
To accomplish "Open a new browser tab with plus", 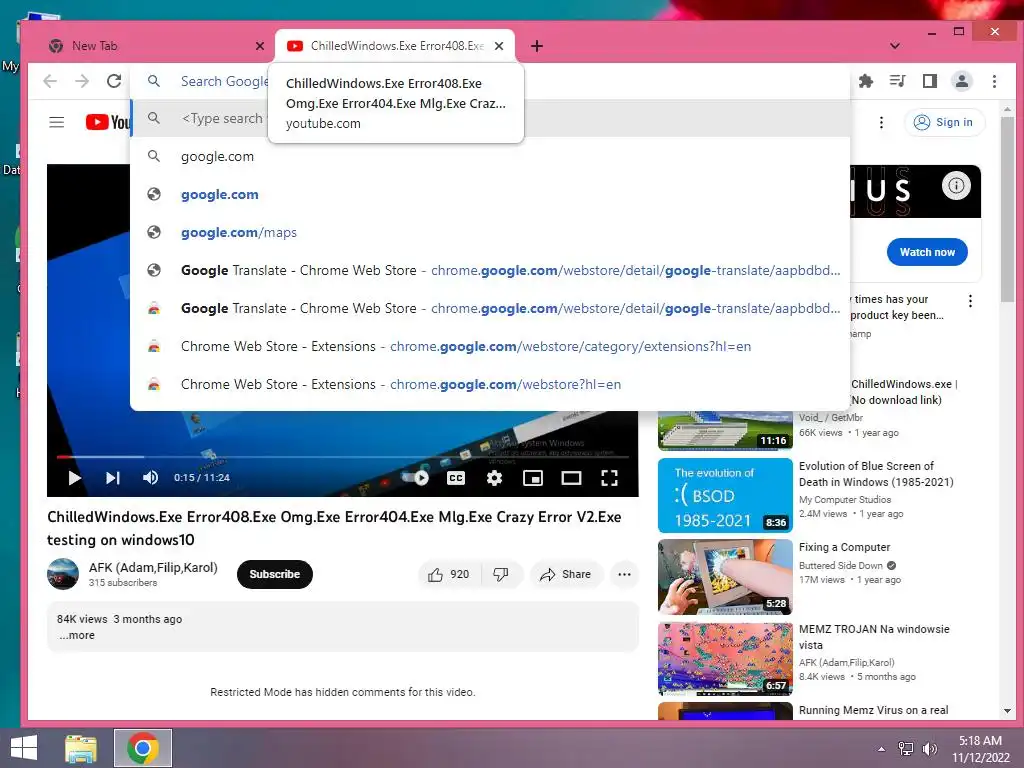I will [537, 46].
